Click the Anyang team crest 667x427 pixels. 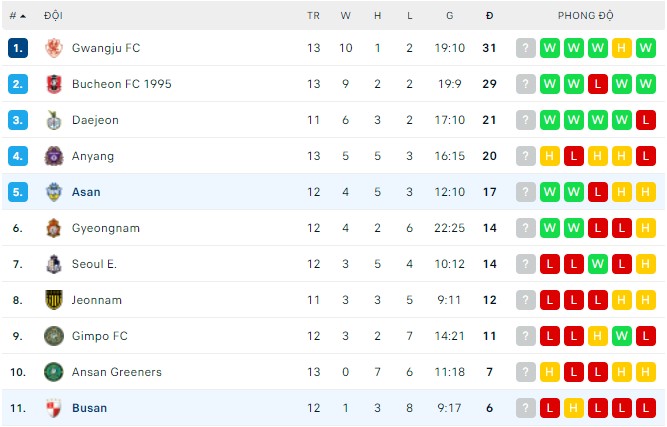54,156
